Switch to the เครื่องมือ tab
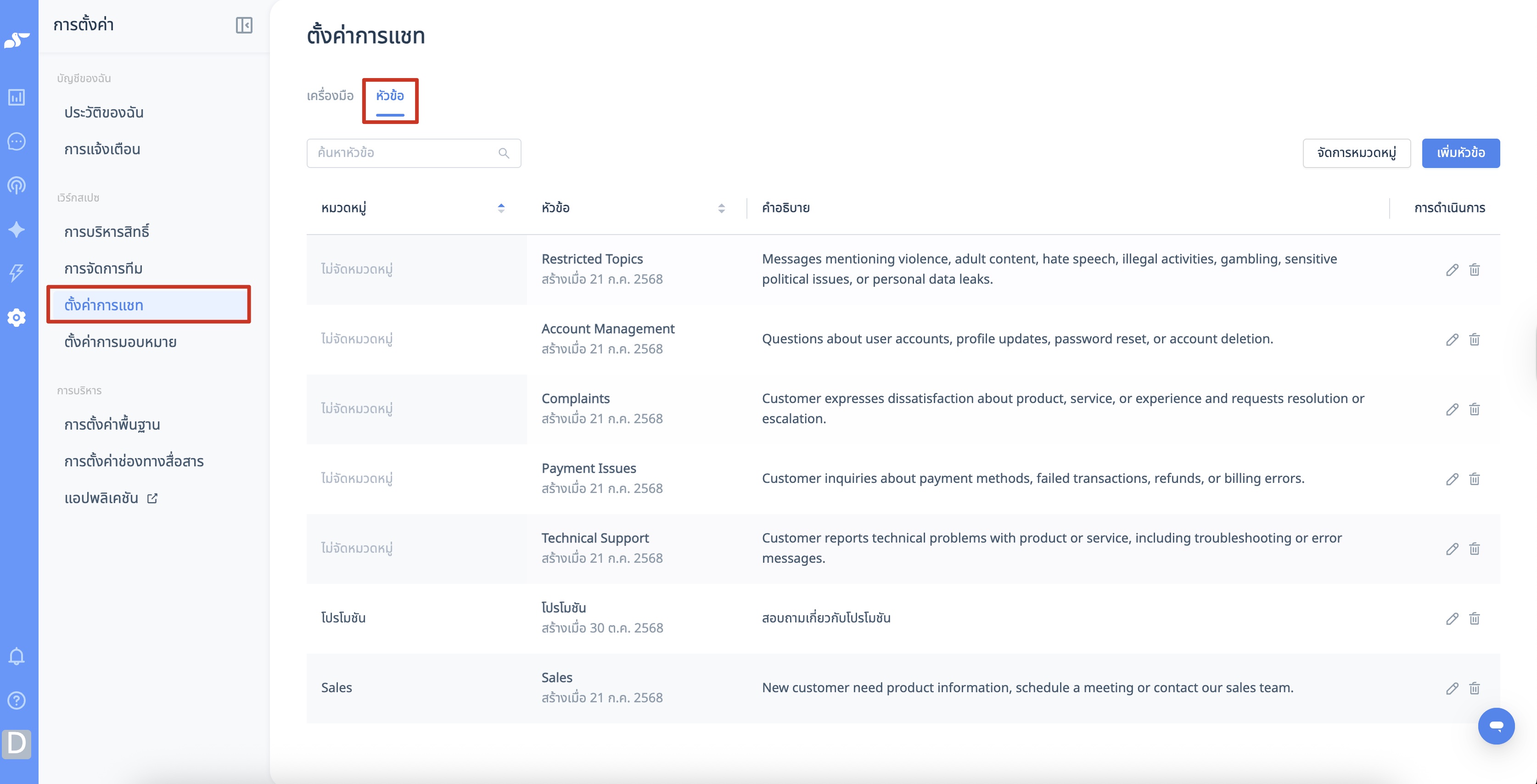The image size is (1537, 784). [x=330, y=96]
